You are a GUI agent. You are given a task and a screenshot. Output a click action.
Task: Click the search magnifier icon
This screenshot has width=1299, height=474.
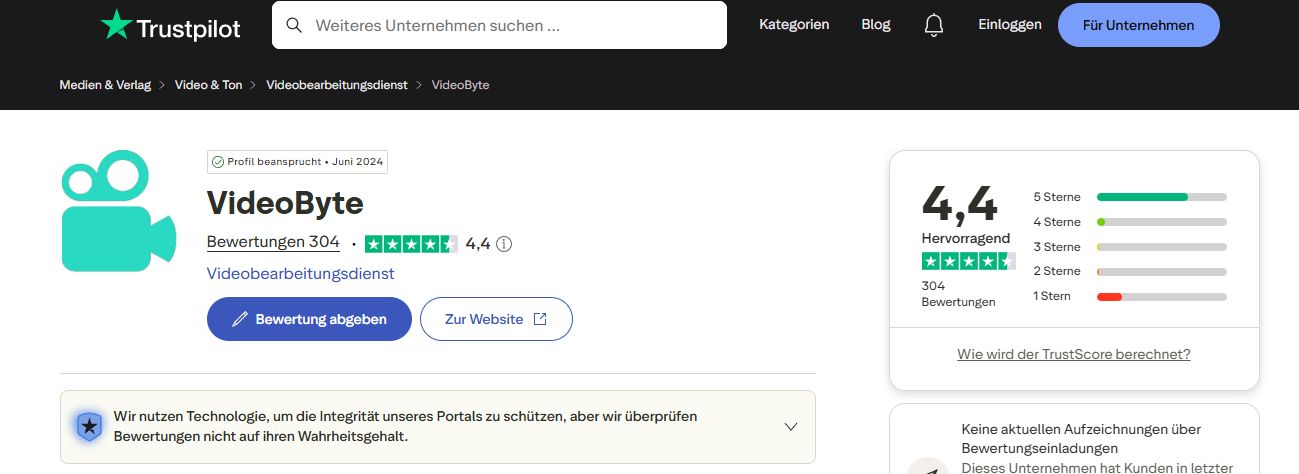click(294, 25)
